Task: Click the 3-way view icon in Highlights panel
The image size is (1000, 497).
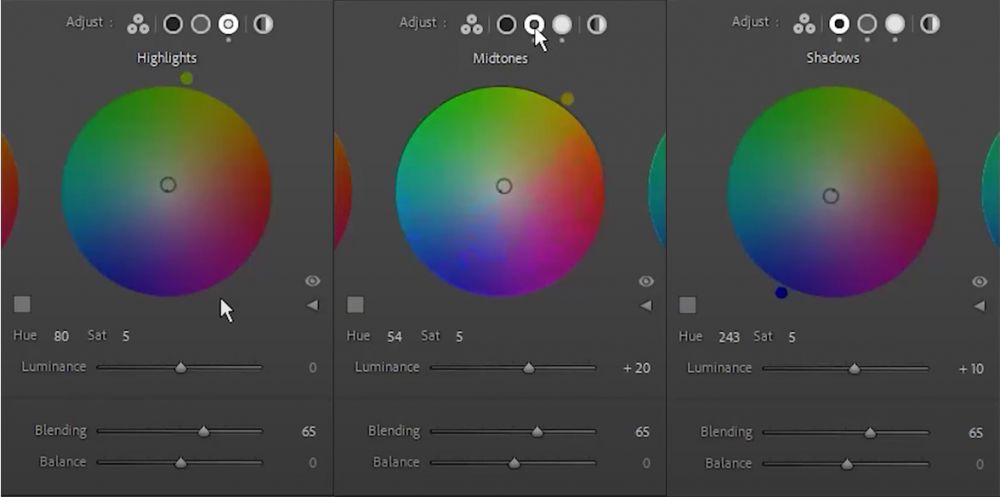Action: click(x=138, y=24)
